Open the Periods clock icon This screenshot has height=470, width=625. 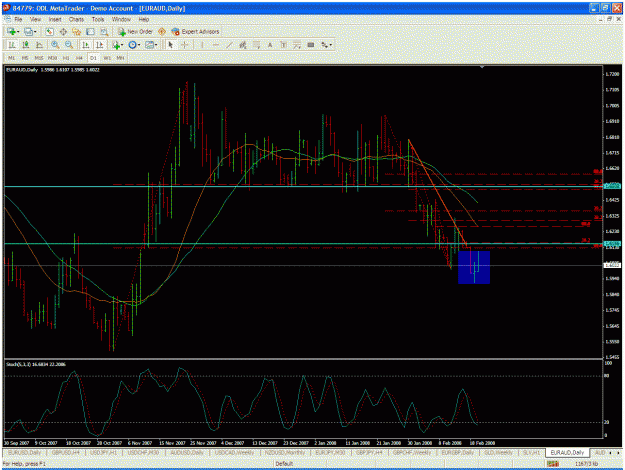(132, 45)
